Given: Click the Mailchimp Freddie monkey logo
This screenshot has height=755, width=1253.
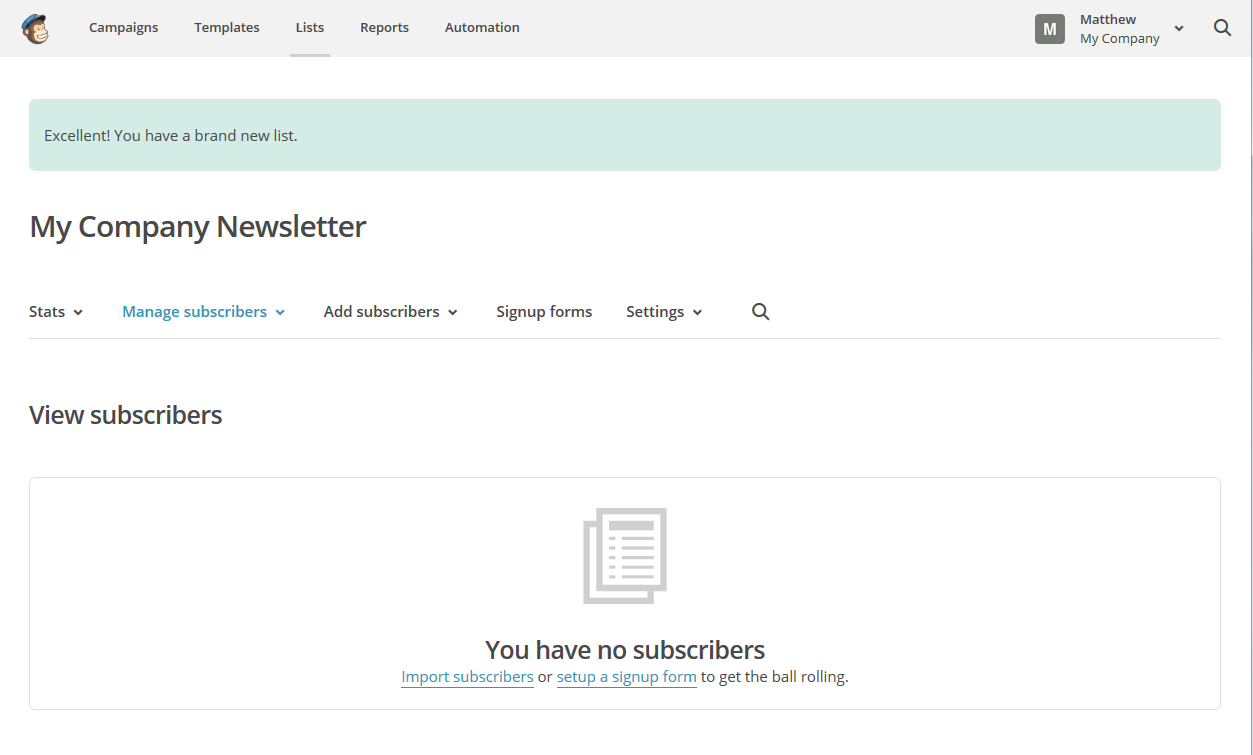Looking at the screenshot, I should [x=35, y=28].
